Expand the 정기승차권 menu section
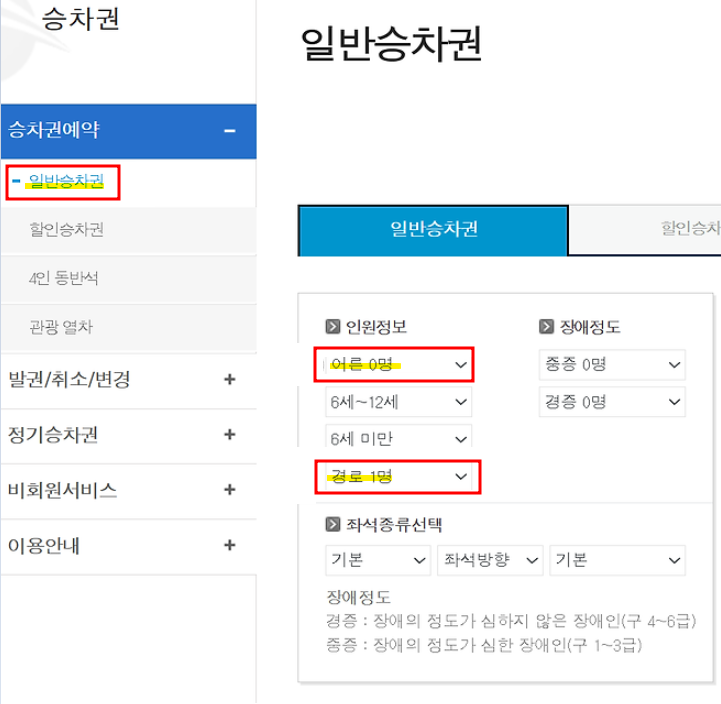Viewport: 721px width, 704px height. tap(128, 435)
